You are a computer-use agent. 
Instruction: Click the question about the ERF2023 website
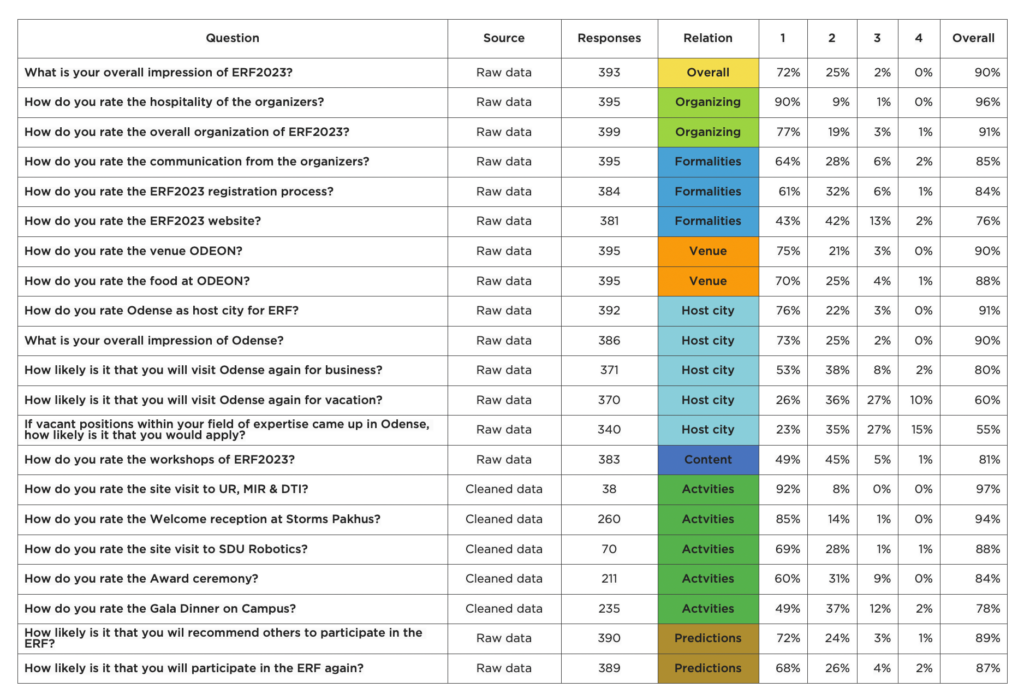click(x=142, y=221)
